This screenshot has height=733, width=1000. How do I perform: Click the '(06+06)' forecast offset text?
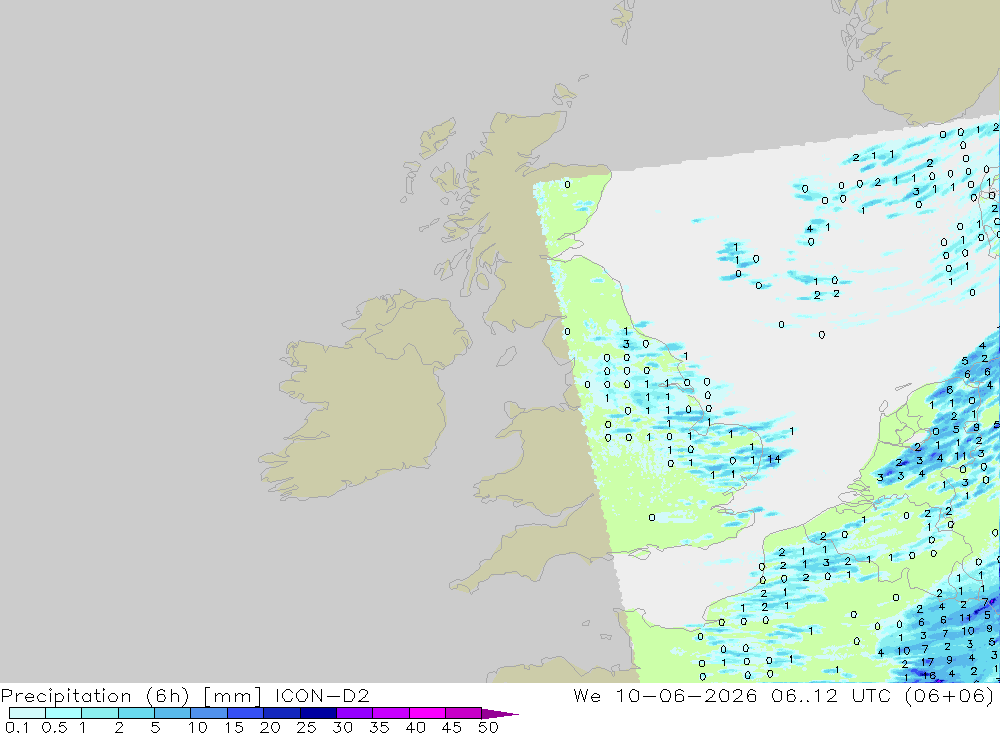[x=949, y=696]
